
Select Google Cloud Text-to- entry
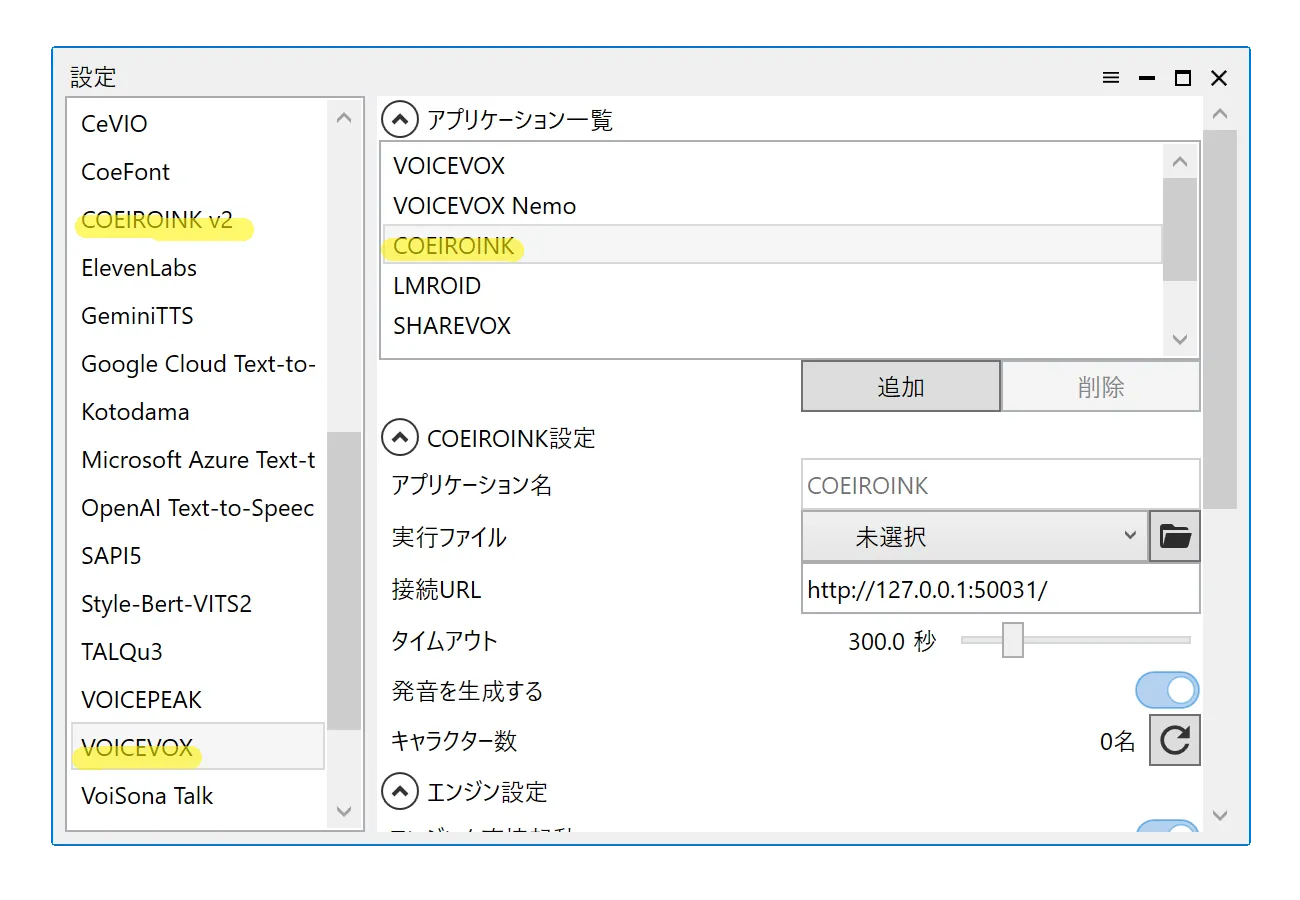[198, 364]
